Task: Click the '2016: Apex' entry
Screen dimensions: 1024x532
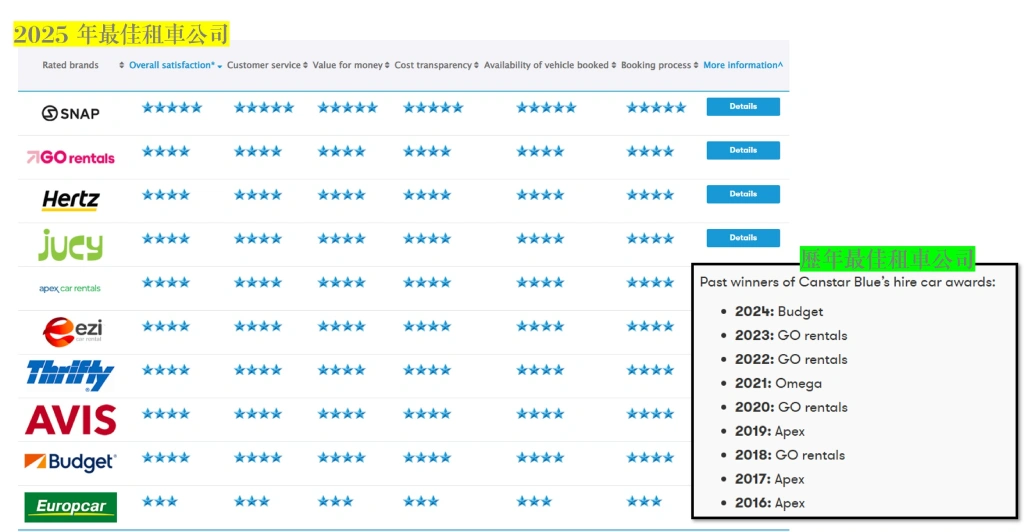Action: [769, 503]
